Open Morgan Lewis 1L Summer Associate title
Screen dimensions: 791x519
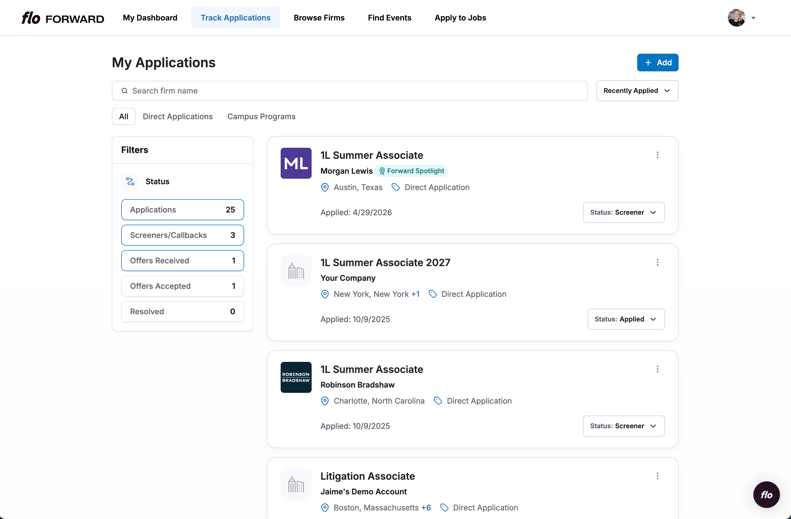[x=372, y=155]
